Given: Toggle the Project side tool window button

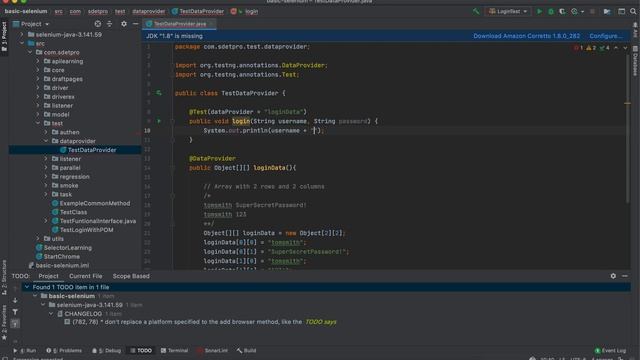Looking at the screenshot, I should click(x=4, y=36).
